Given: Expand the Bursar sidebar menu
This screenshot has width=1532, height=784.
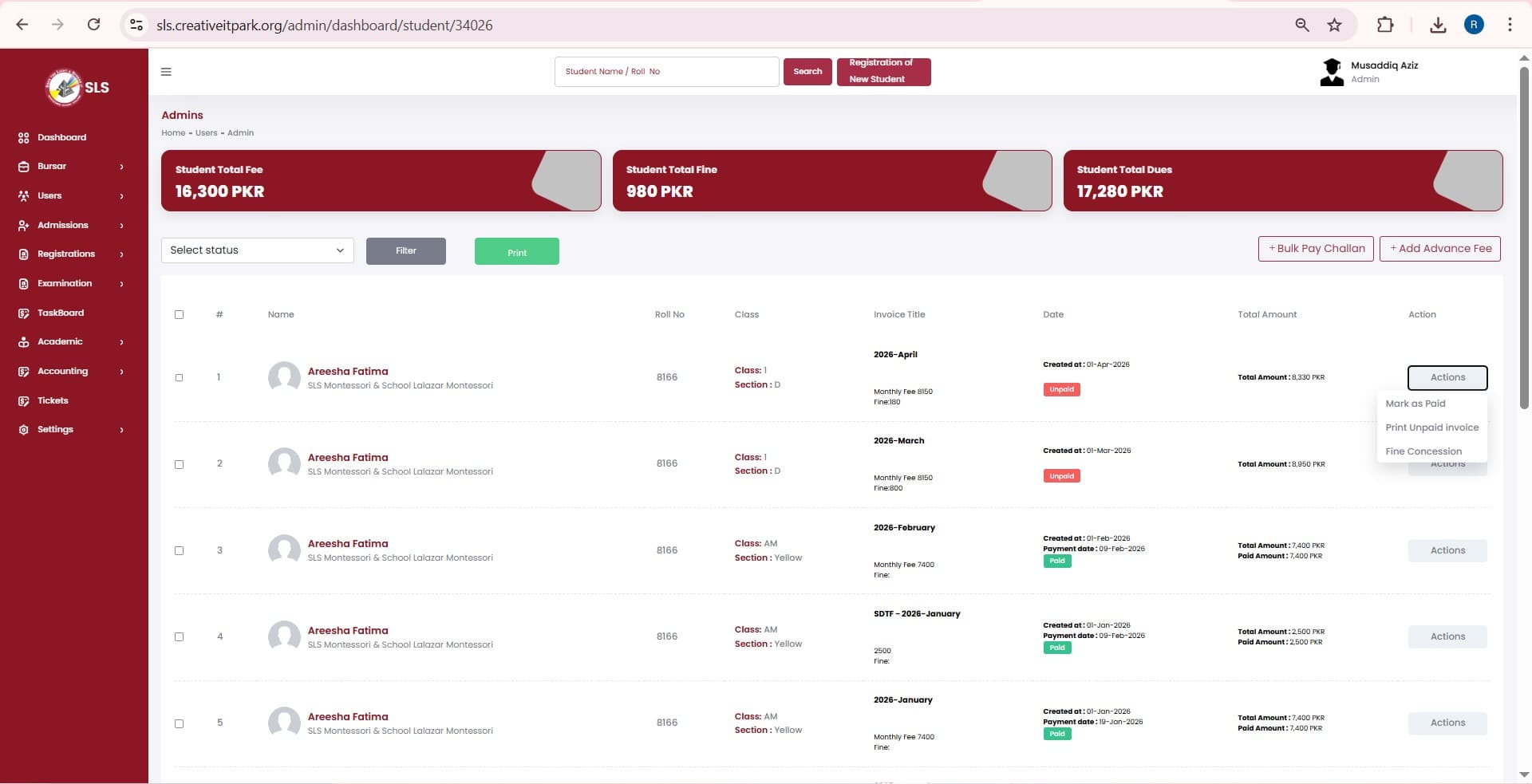Looking at the screenshot, I should (72, 167).
